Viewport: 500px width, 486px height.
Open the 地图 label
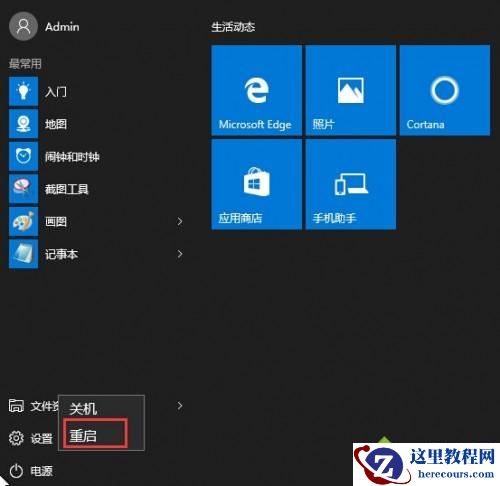[x=56, y=124]
